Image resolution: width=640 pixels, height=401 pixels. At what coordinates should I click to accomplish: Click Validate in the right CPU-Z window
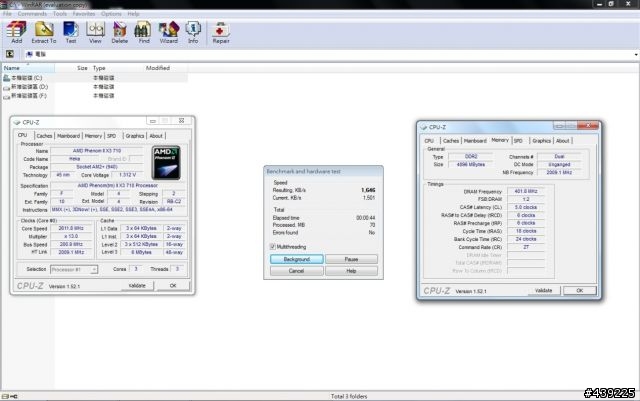(543, 291)
